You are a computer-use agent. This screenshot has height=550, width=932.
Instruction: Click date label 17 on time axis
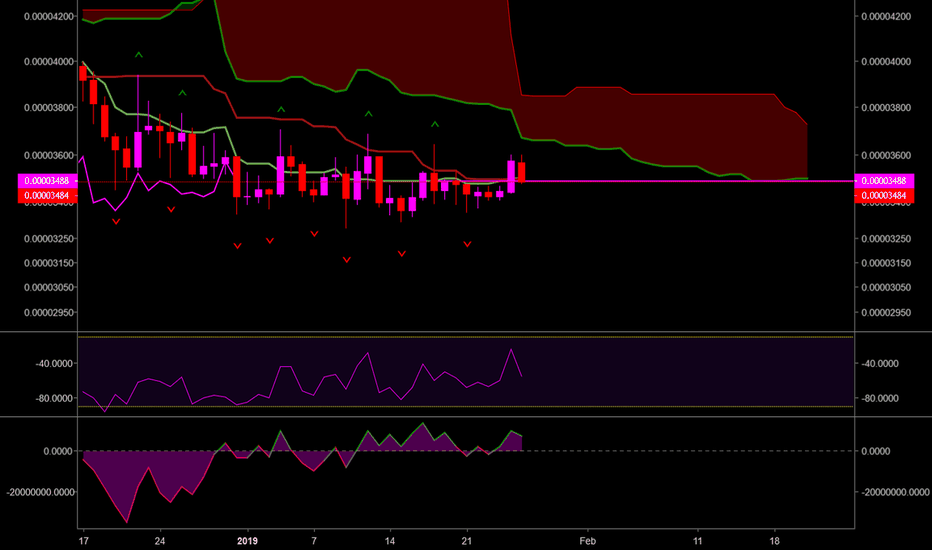click(x=84, y=541)
